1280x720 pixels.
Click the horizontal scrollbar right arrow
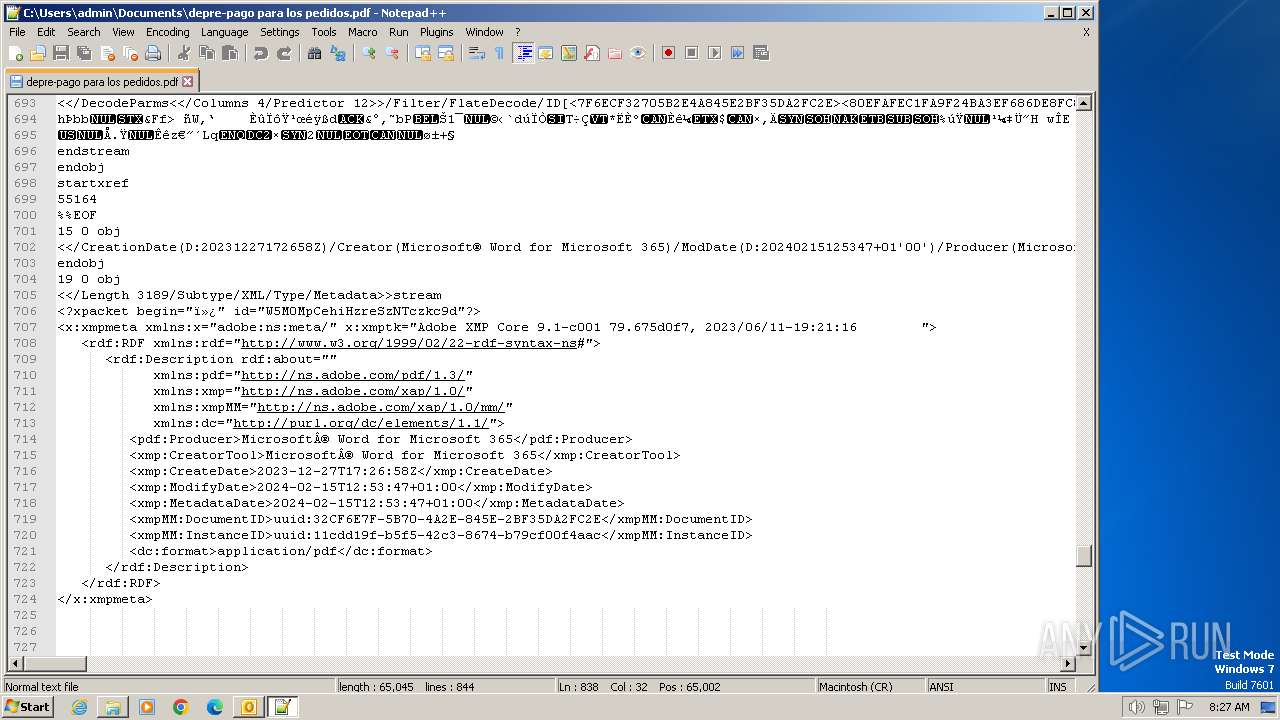tap(1068, 663)
